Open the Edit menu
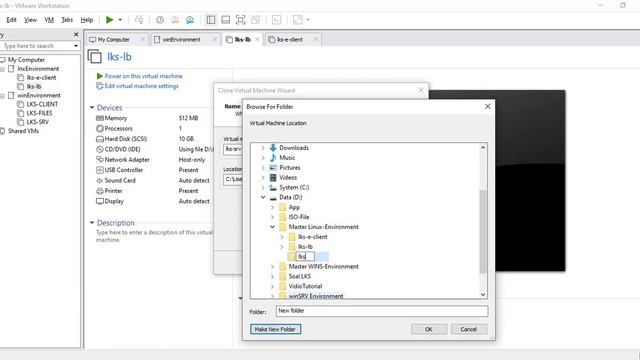 pos(11,20)
